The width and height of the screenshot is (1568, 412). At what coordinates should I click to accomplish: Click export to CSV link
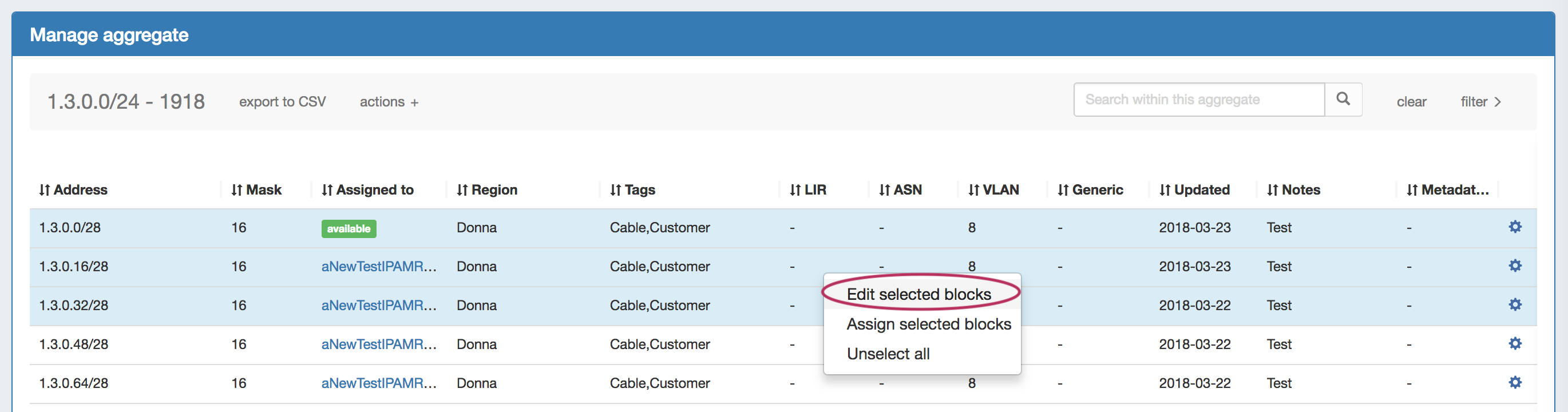click(x=283, y=102)
